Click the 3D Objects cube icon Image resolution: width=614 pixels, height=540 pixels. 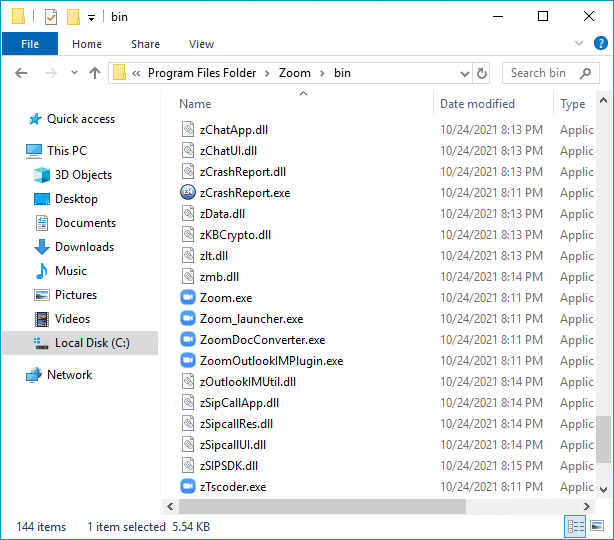(42, 175)
